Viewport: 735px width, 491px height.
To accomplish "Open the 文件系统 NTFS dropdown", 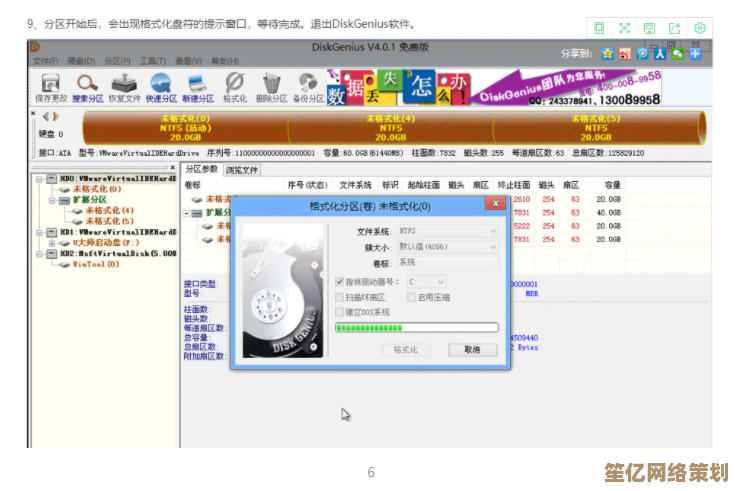I will point(447,231).
